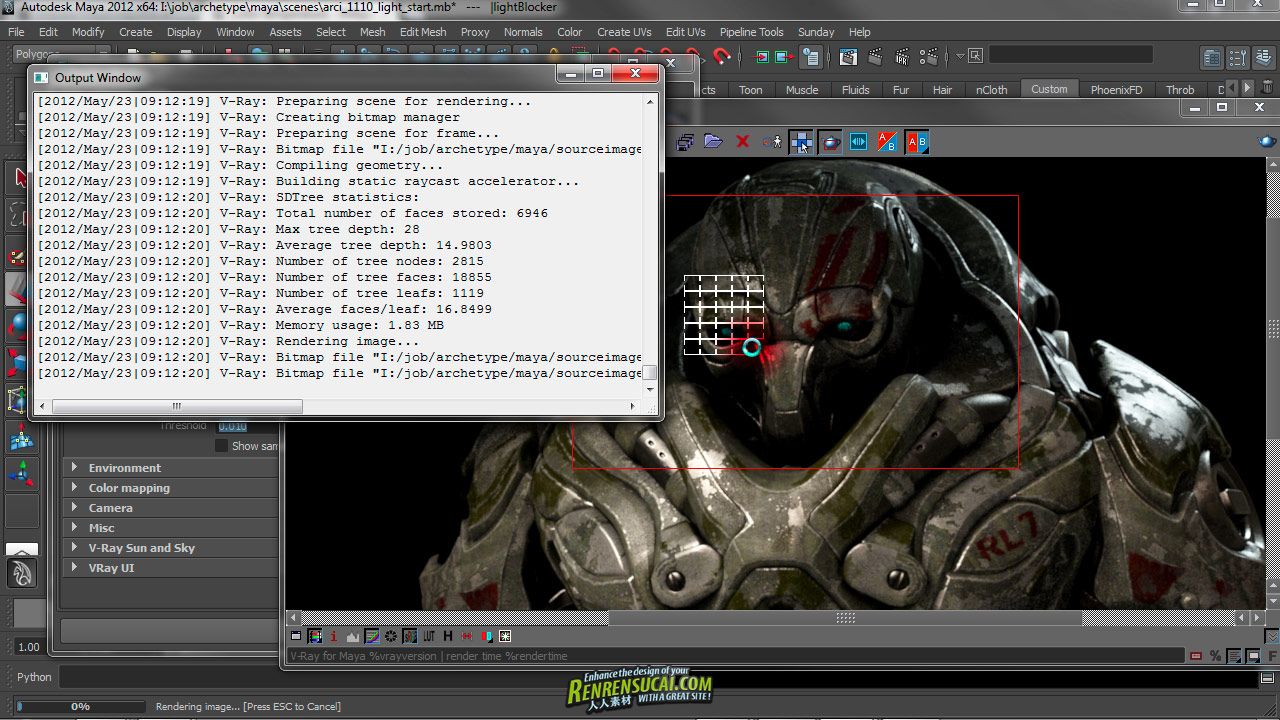Click the side-by-side A B compare icon
Screen dimensions: 1280x720
(916, 142)
